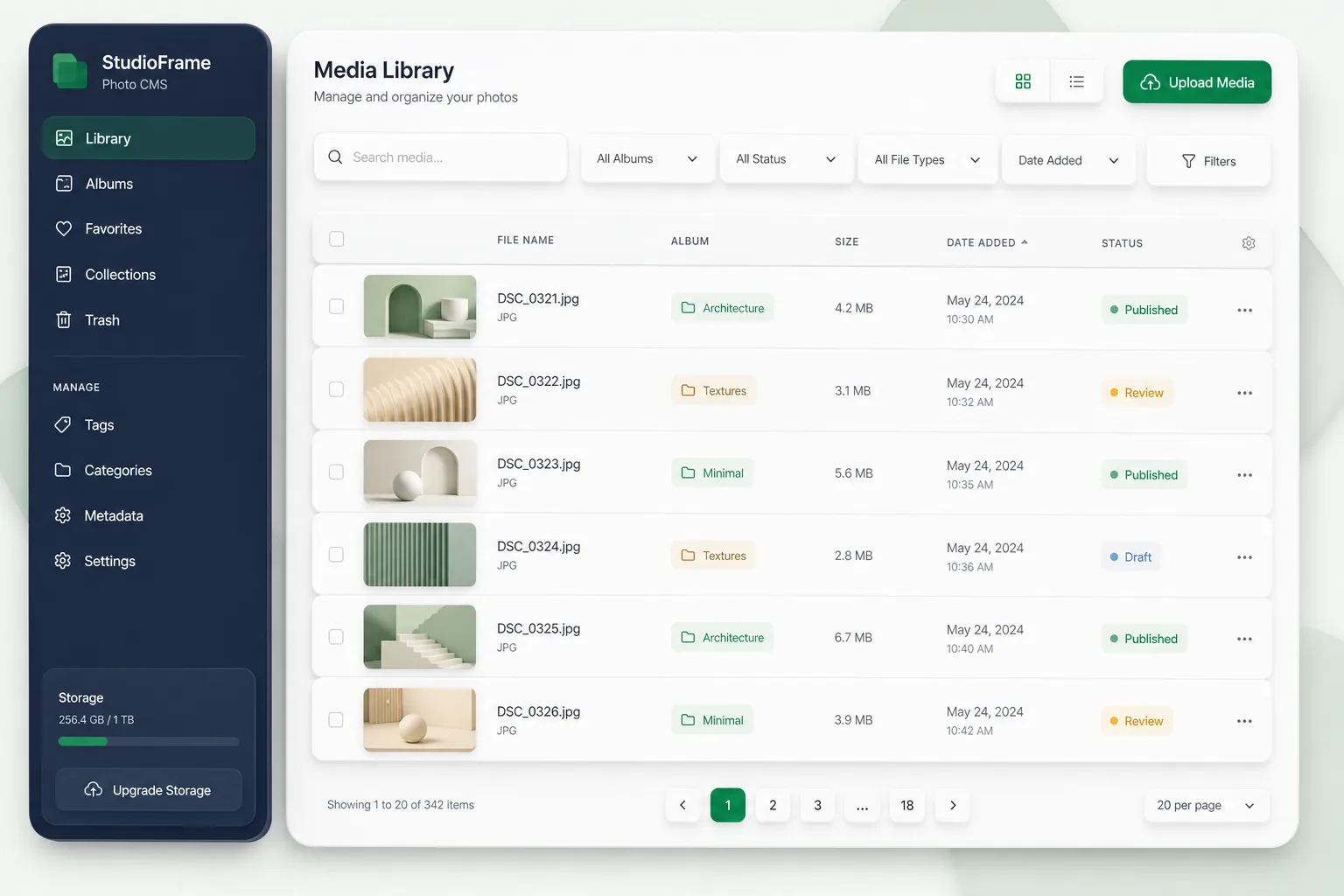
Task: Open more options for DSC_0321.jpg
Action: pos(1244,310)
